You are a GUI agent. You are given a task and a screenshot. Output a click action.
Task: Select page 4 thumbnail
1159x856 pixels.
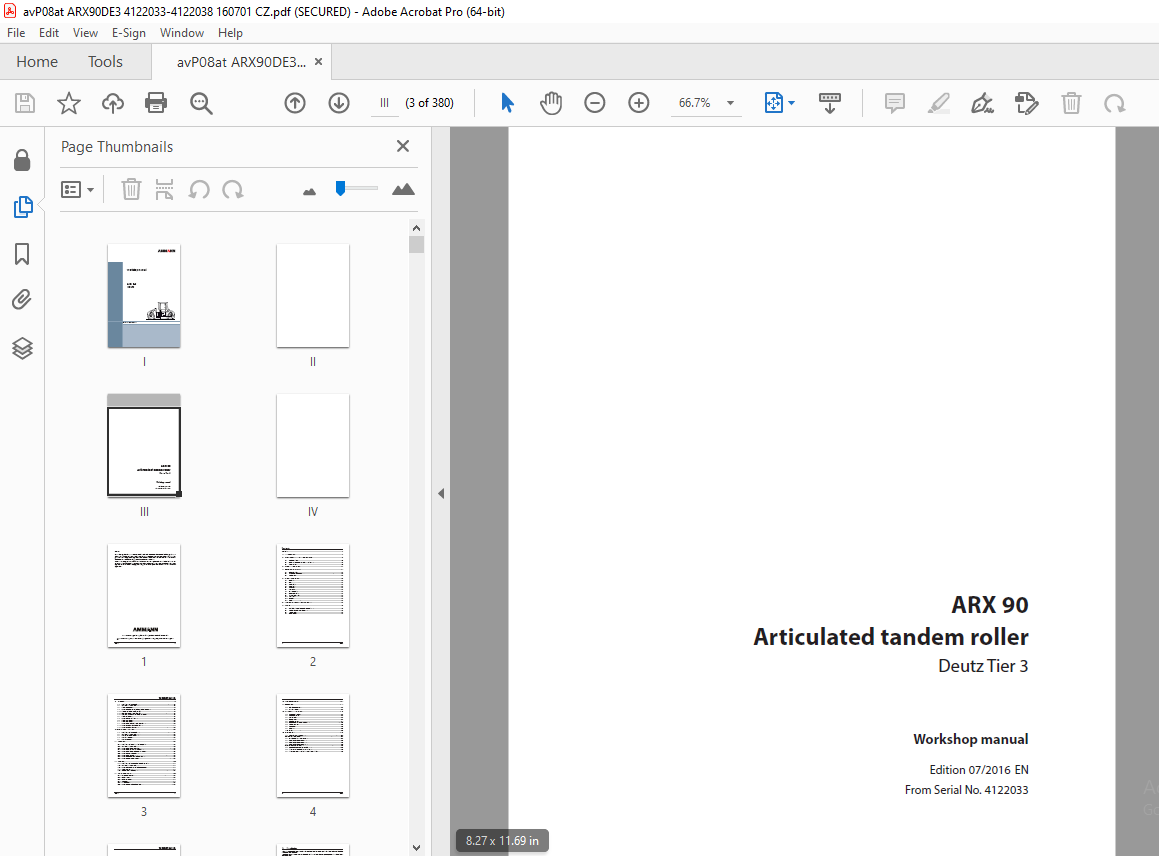pyautogui.click(x=313, y=746)
